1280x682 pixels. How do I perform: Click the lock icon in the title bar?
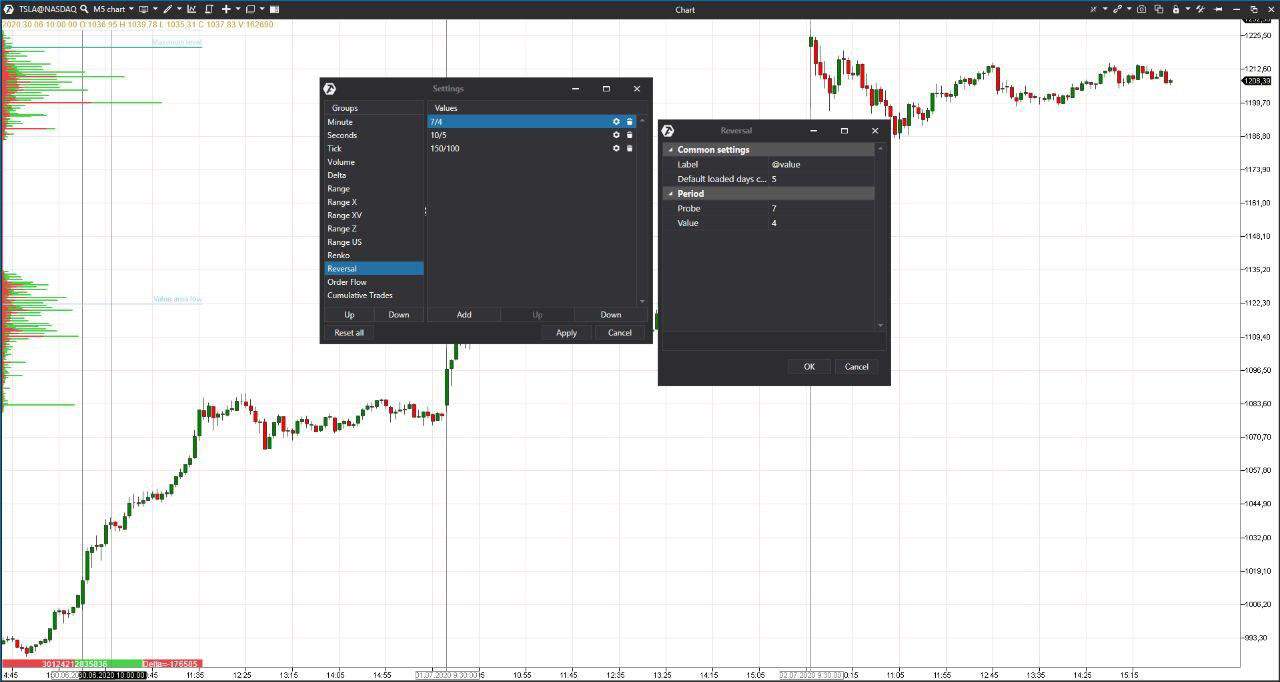point(1176,9)
